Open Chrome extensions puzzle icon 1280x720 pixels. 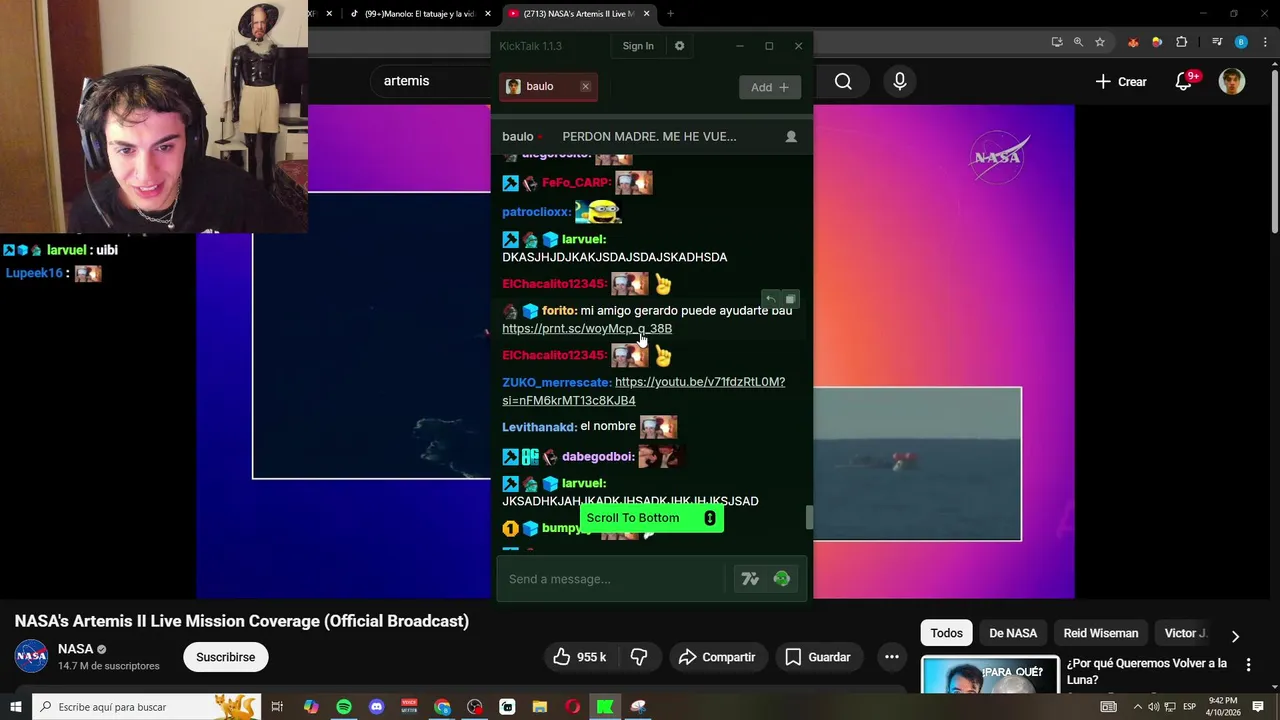[1182, 42]
